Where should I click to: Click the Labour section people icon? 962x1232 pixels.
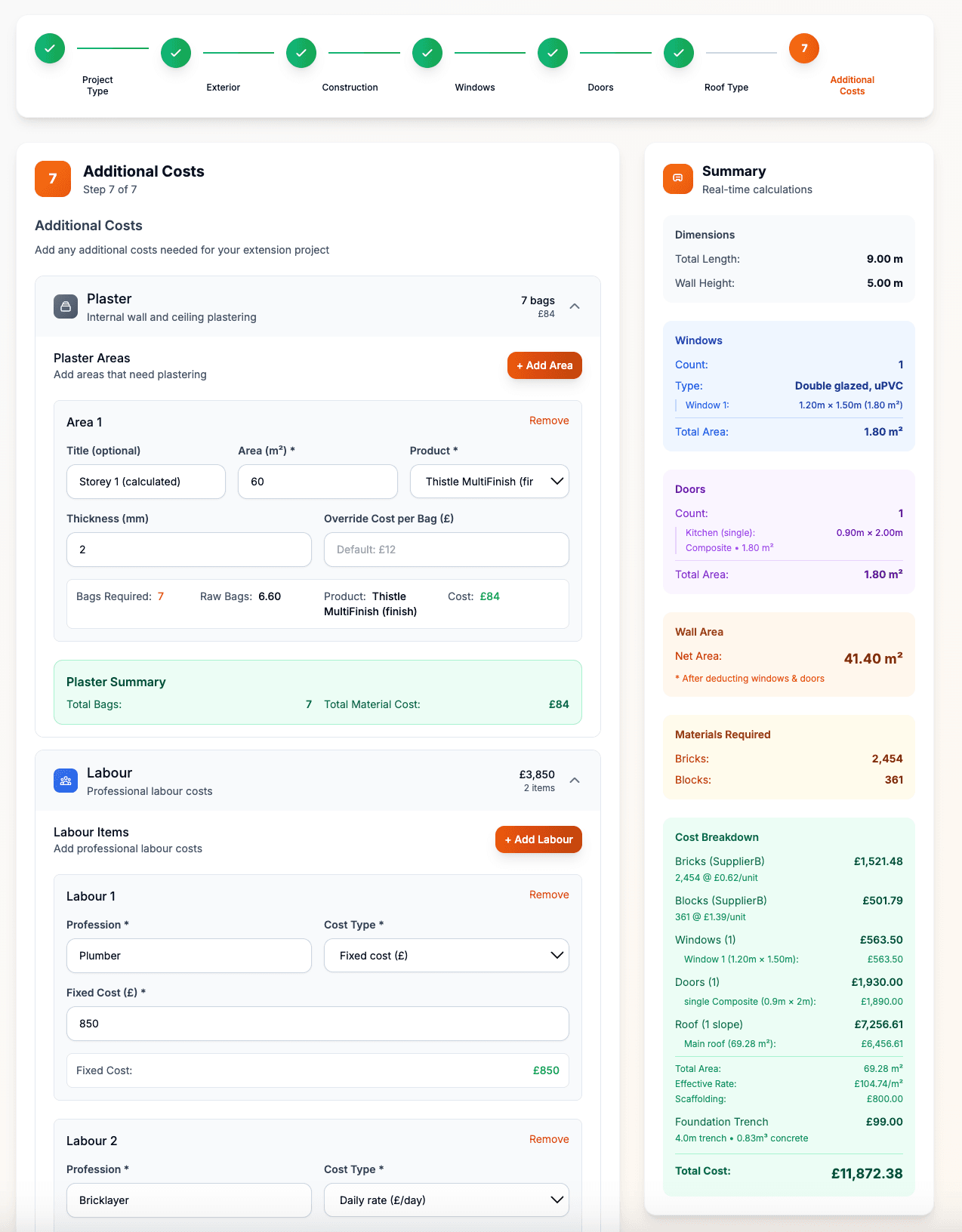[66, 781]
